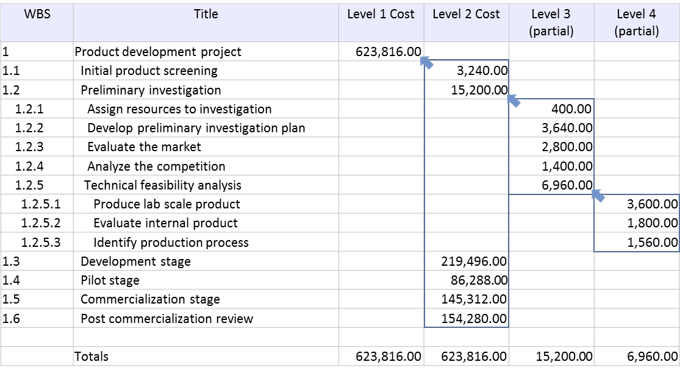Select the cost cell 1,400.00
Viewport: 680px width, 373px height.
pos(551,166)
